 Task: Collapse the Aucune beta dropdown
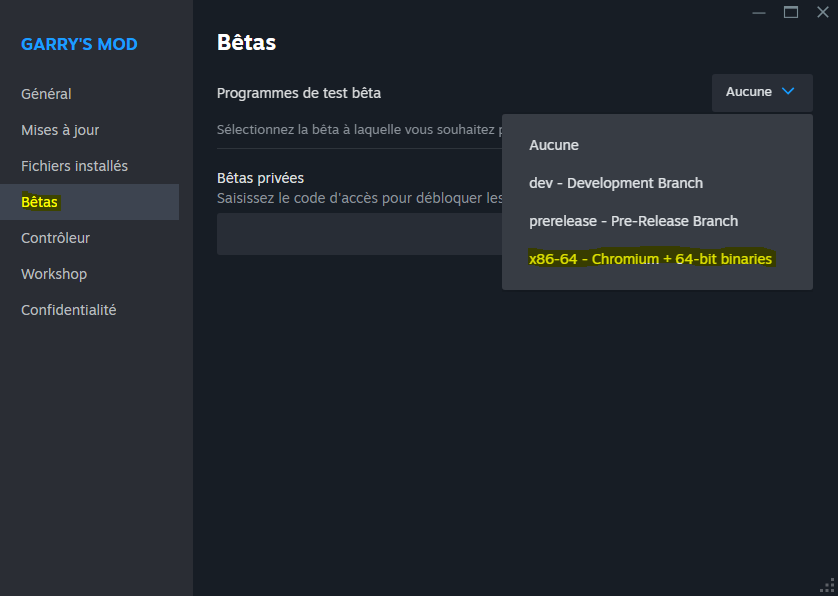762,92
